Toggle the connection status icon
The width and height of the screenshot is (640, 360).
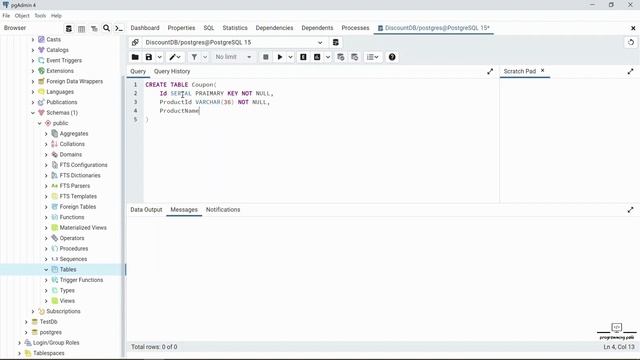(135, 42)
